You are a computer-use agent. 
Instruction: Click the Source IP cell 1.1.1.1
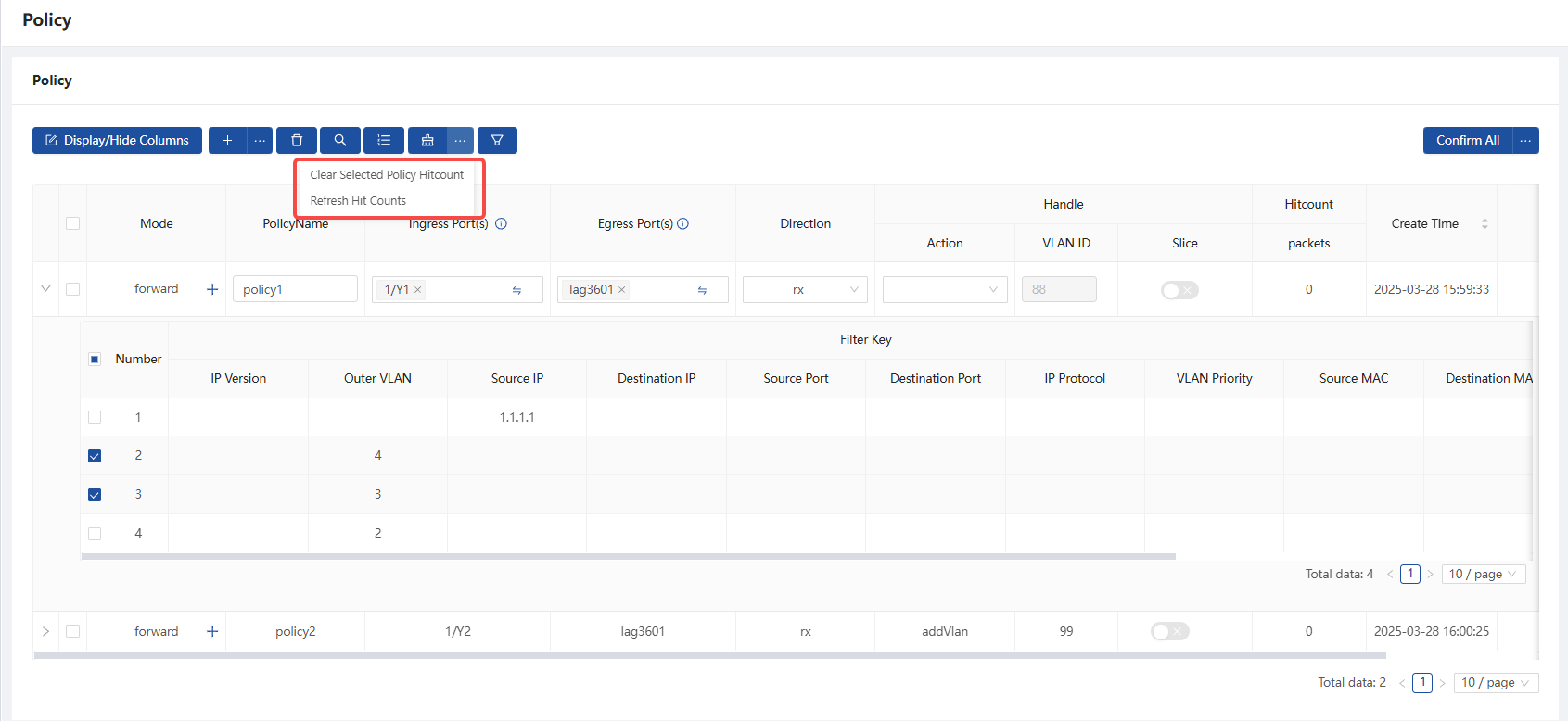click(517, 417)
